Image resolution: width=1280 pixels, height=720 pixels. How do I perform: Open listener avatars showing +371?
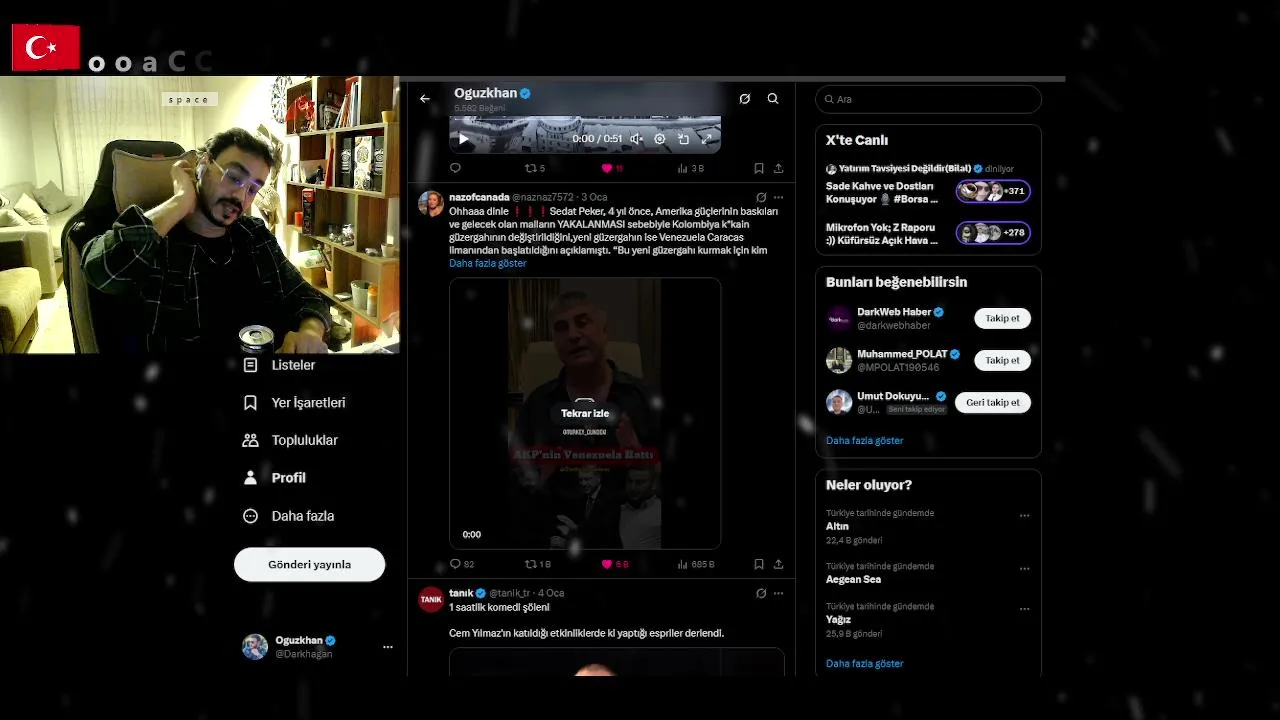[x=993, y=191]
